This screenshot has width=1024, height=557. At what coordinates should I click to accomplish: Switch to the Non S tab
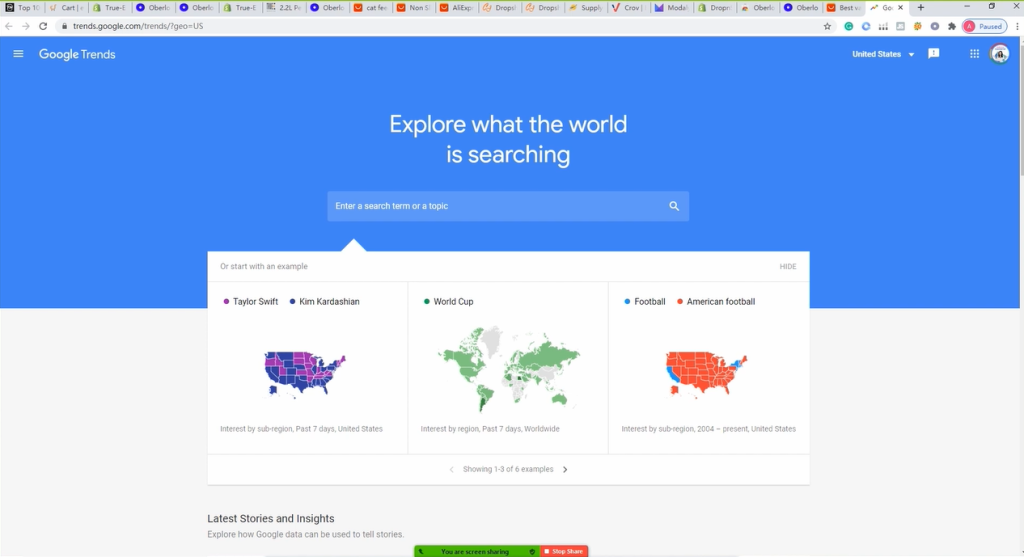pos(413,7)
